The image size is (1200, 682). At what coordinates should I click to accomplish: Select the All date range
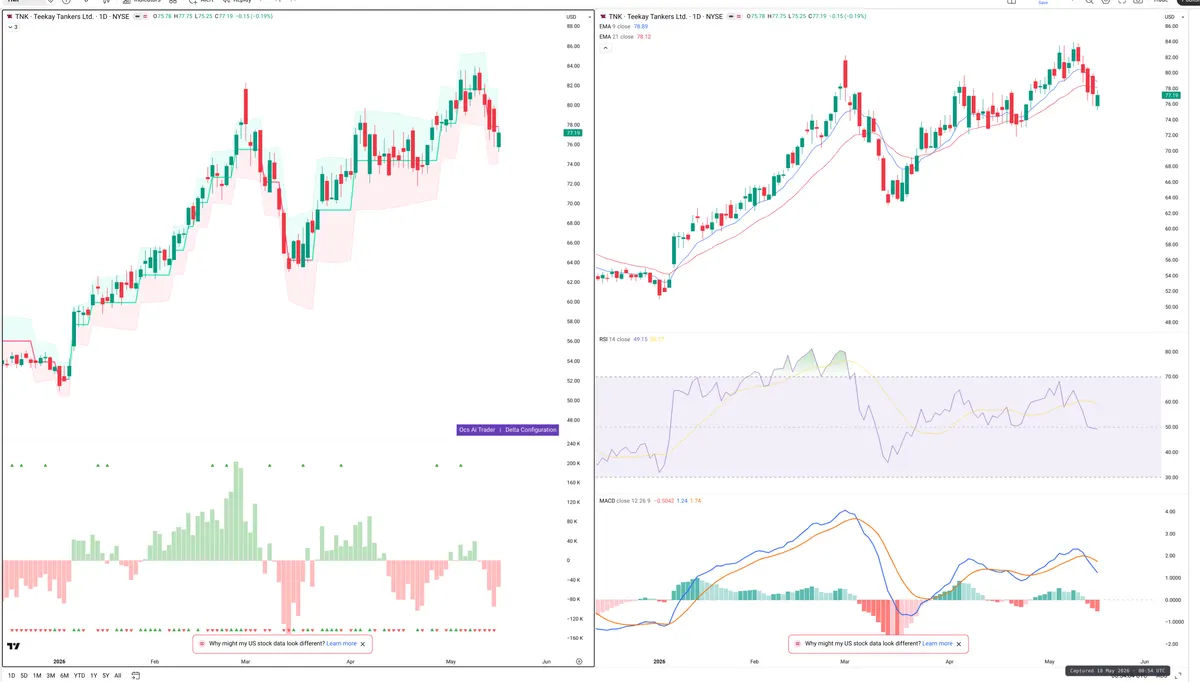[x=118, y=676]
